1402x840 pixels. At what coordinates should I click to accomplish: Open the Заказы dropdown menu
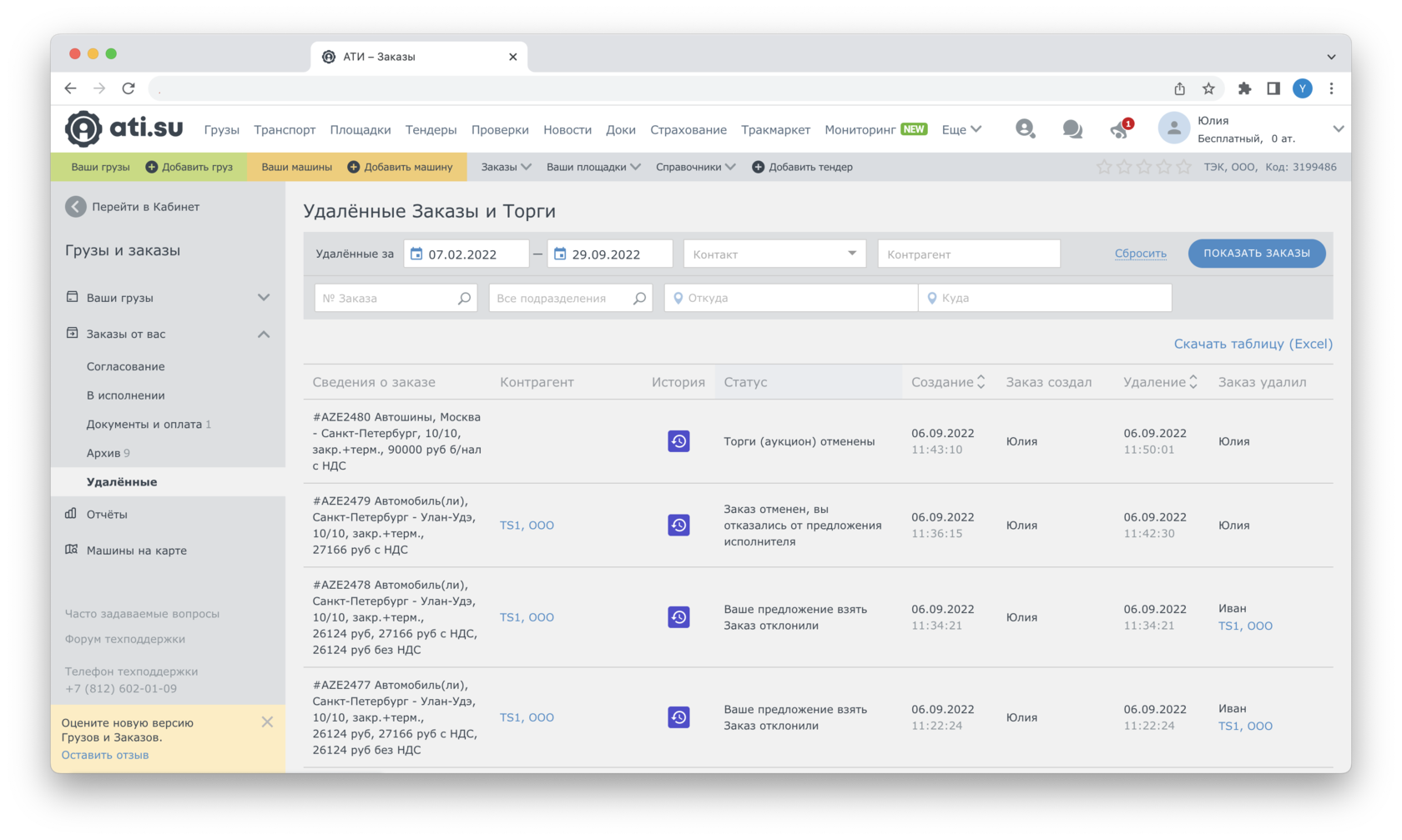click(506, 167)
